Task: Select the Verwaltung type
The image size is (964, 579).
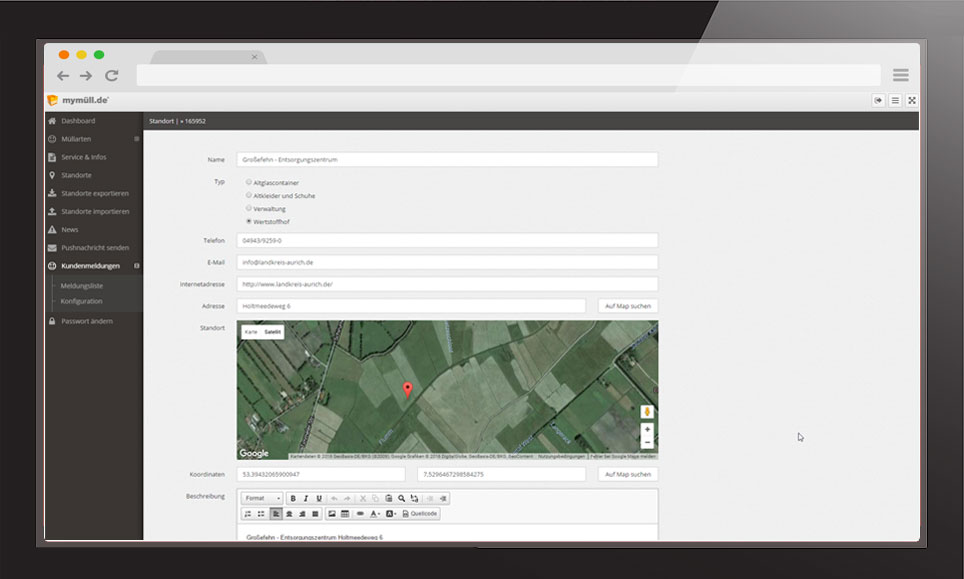Action: [248, 208]
